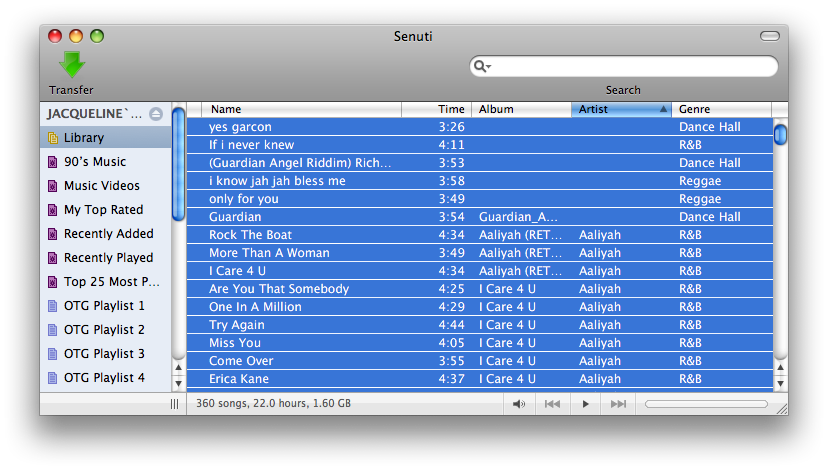Skip to next track
This screenshot has width=828, height=470.
[618, 404]
